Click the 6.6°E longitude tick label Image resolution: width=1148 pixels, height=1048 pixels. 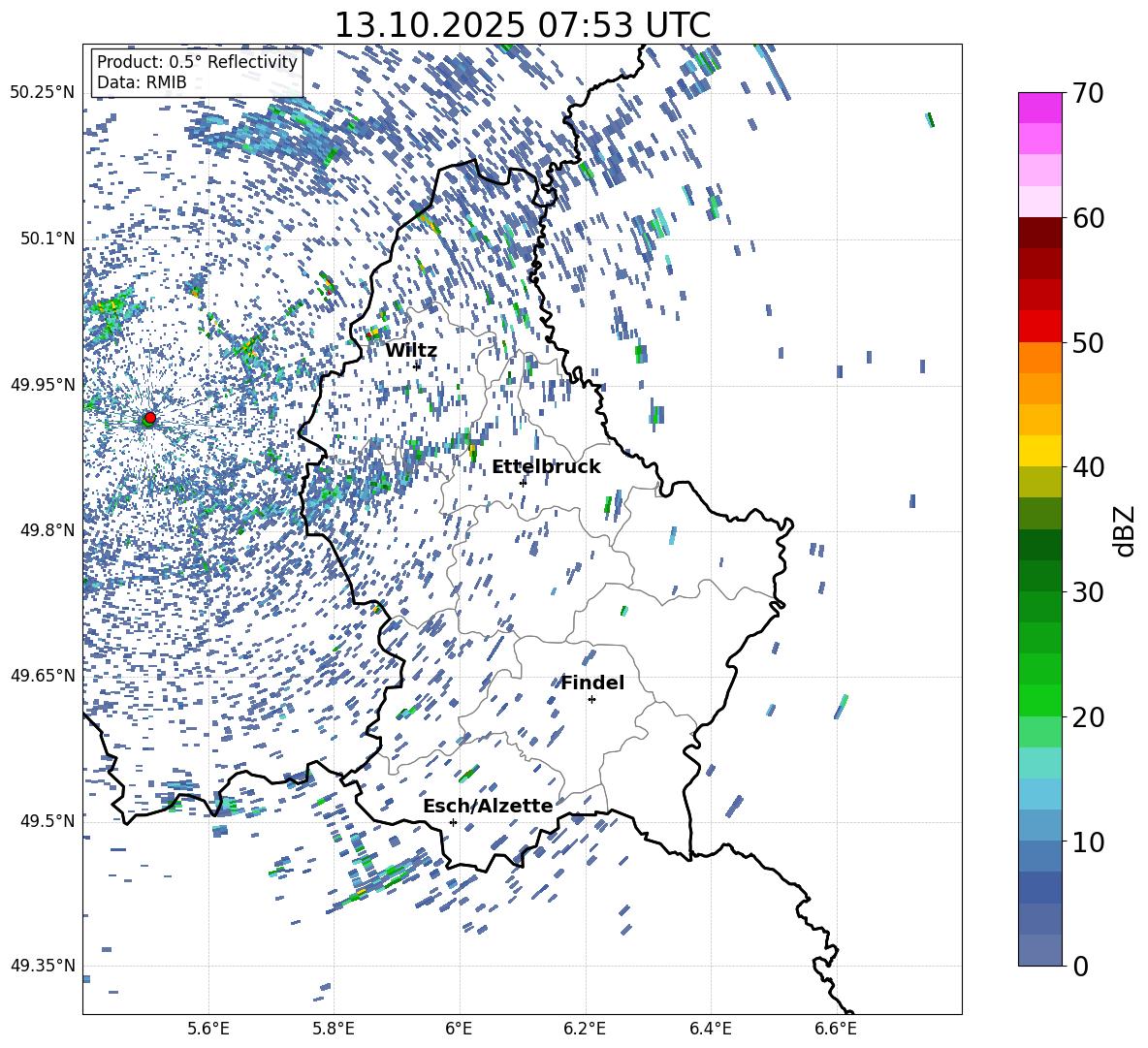835,1027
